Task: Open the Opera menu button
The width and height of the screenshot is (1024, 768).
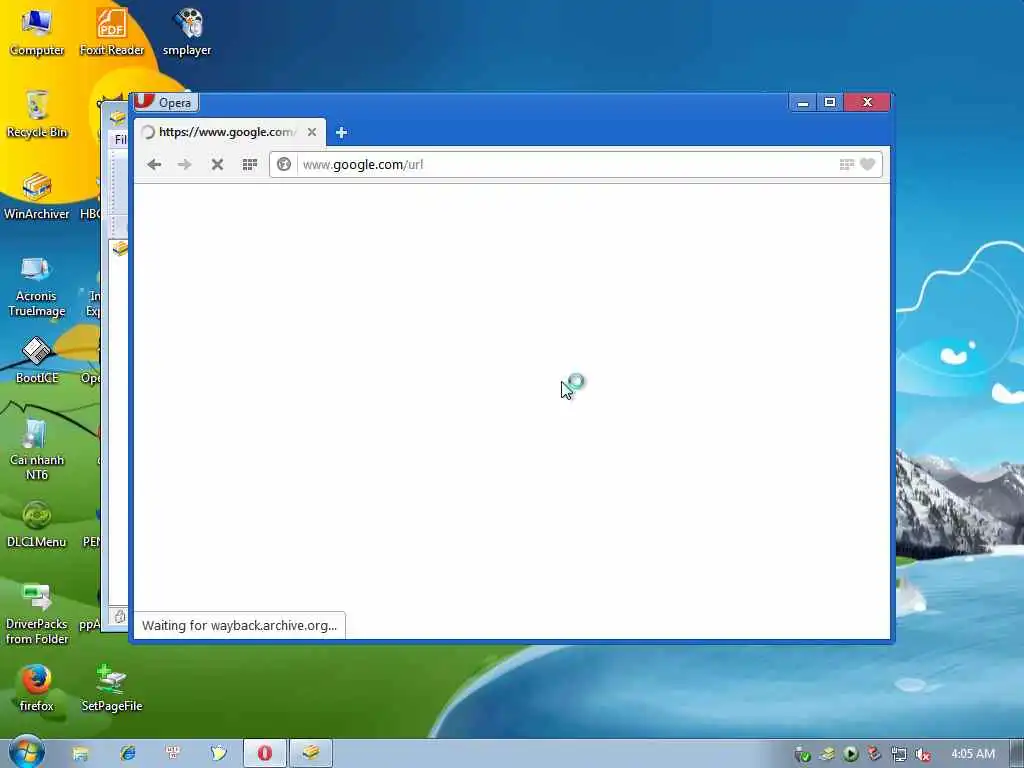Action: [166, 103]
